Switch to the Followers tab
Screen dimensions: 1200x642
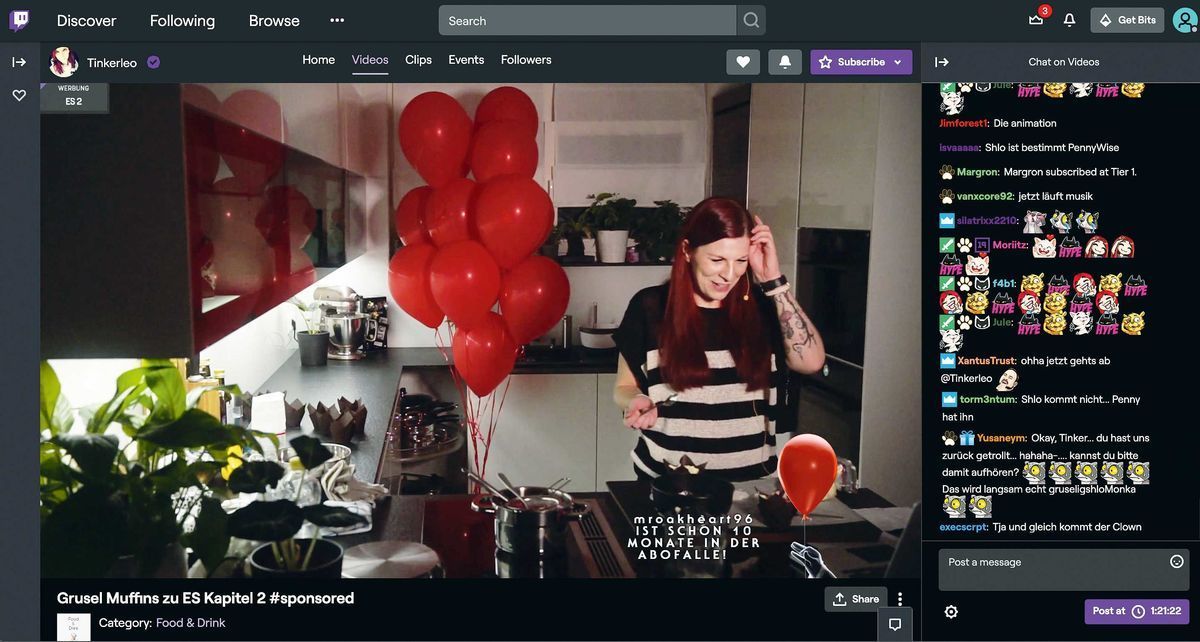click(526, 60)
